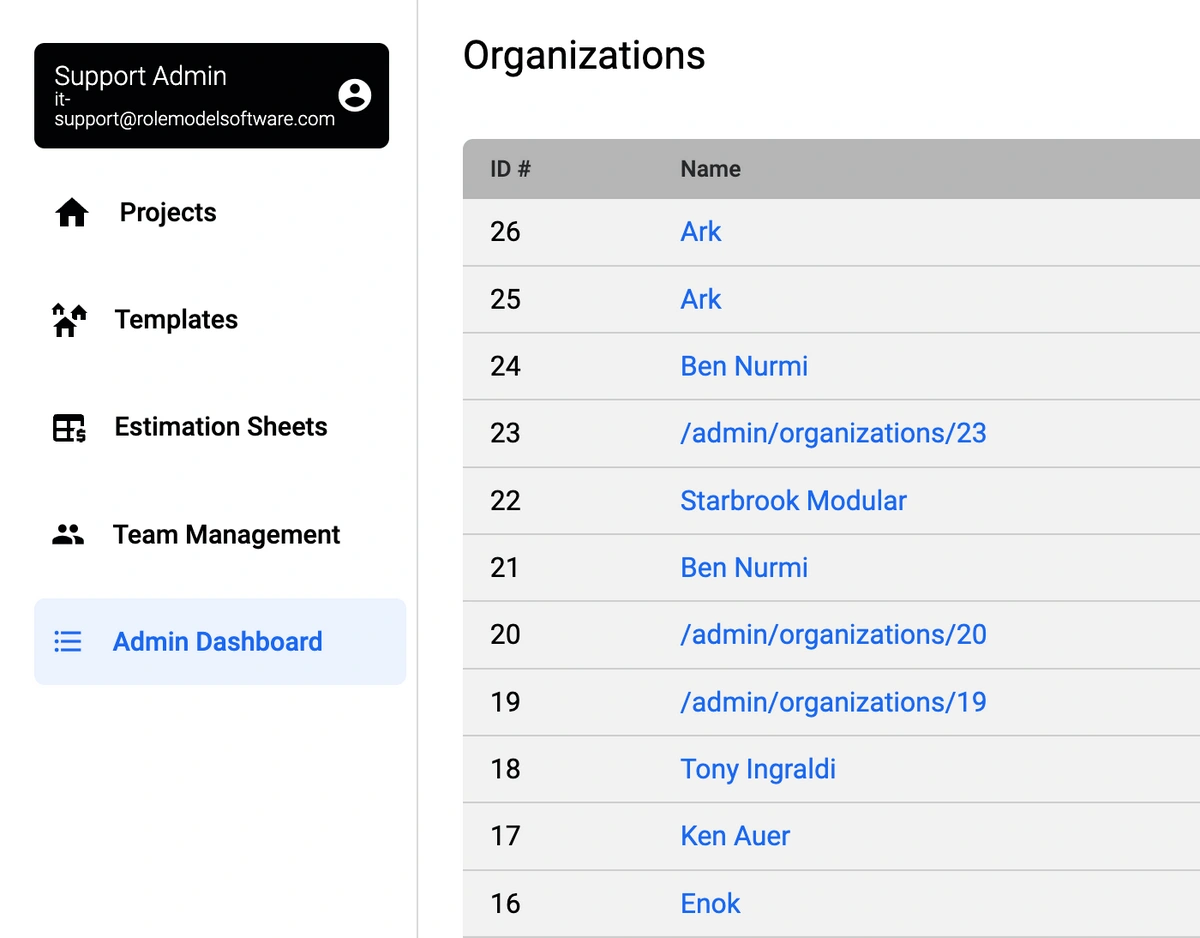Click the ID cell 19

[505, 702]
